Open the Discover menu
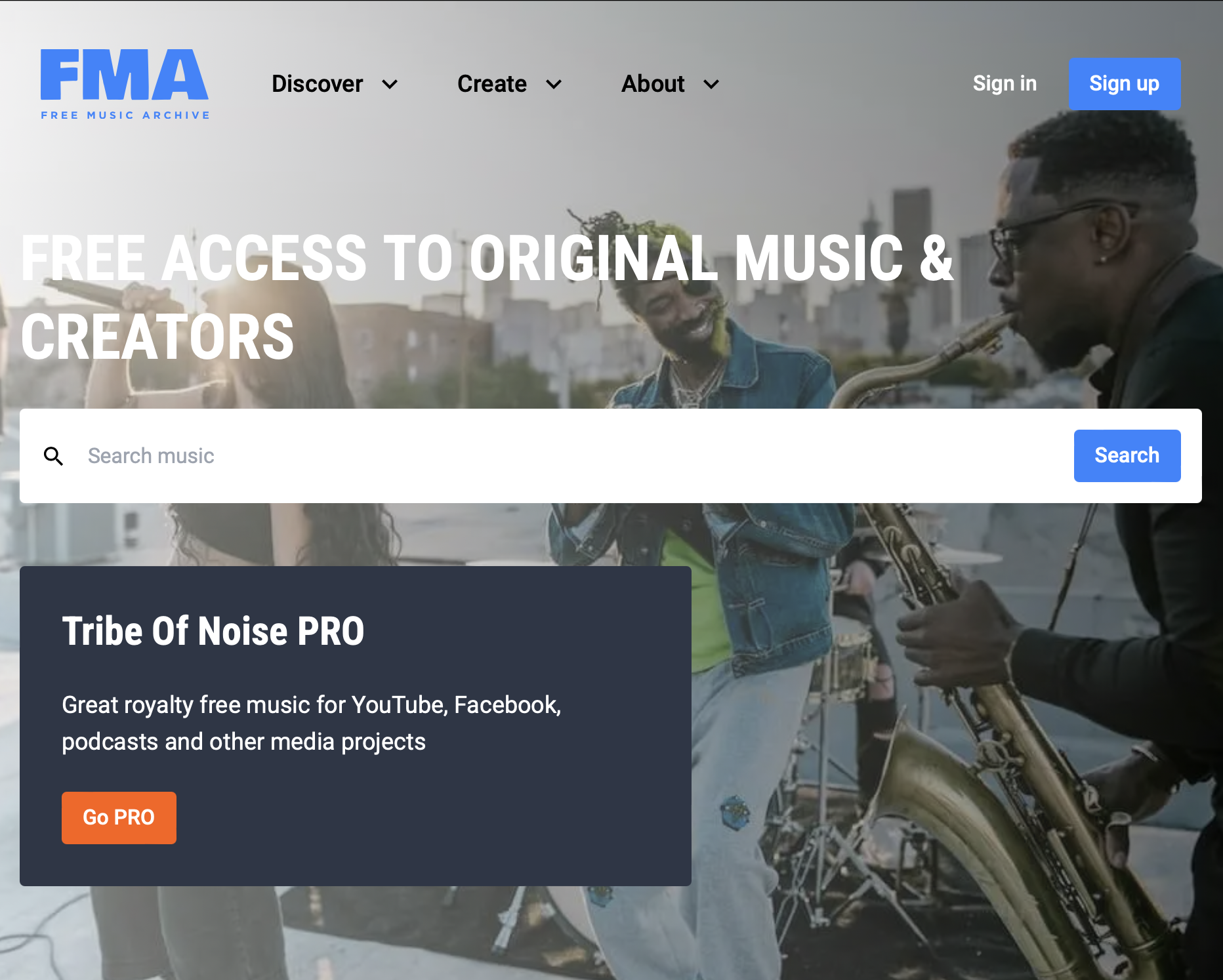 (x=318, y=84)
